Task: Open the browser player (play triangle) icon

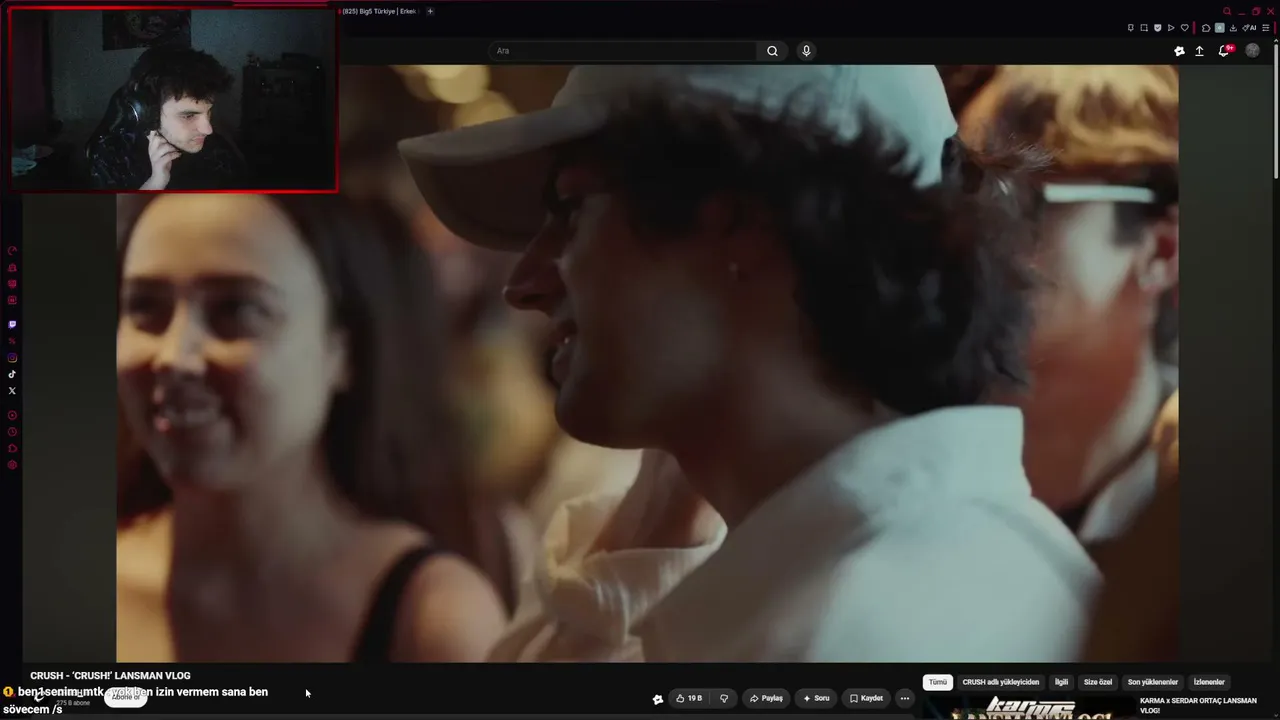Action: [1171, 28]
